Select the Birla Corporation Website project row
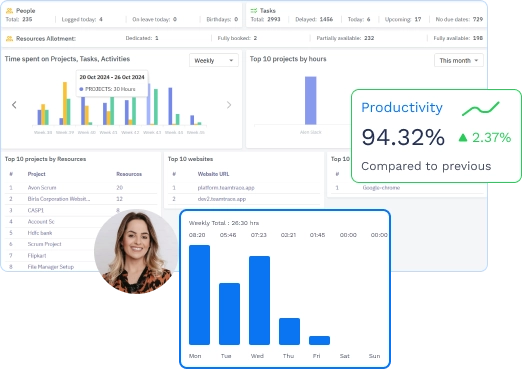Viewport: 522px width, 369px height. point(81,199)
